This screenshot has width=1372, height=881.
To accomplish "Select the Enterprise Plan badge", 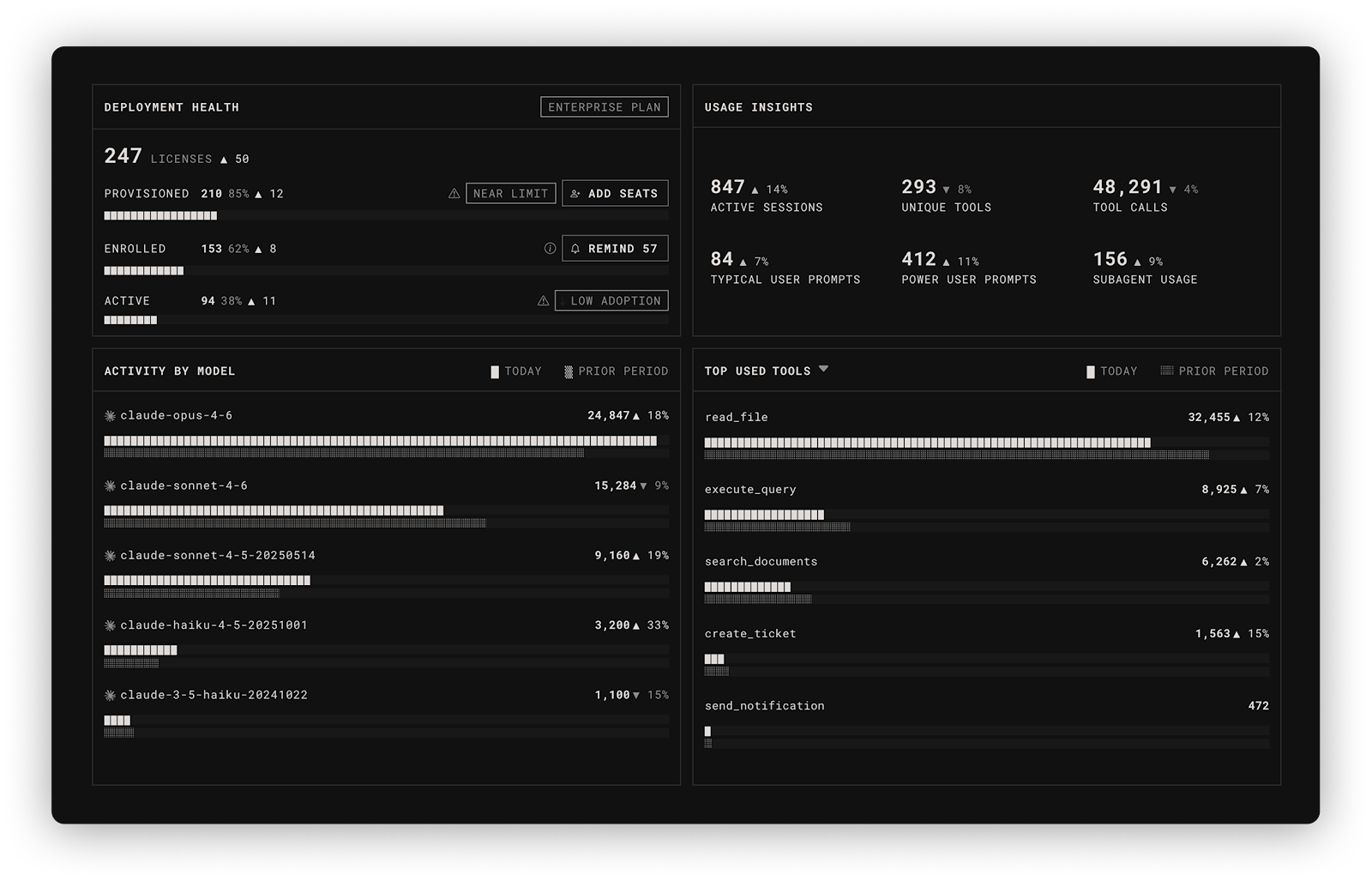I will coord(604,107).
